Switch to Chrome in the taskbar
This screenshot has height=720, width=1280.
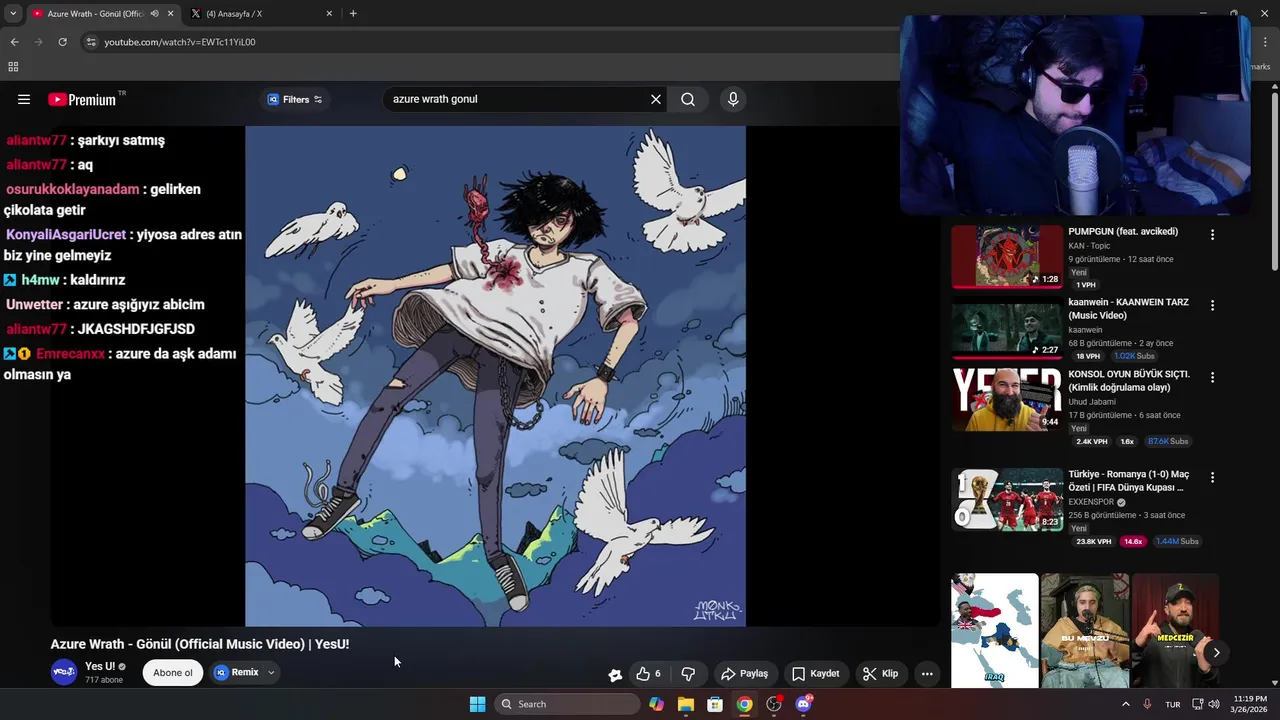[744, 704]
